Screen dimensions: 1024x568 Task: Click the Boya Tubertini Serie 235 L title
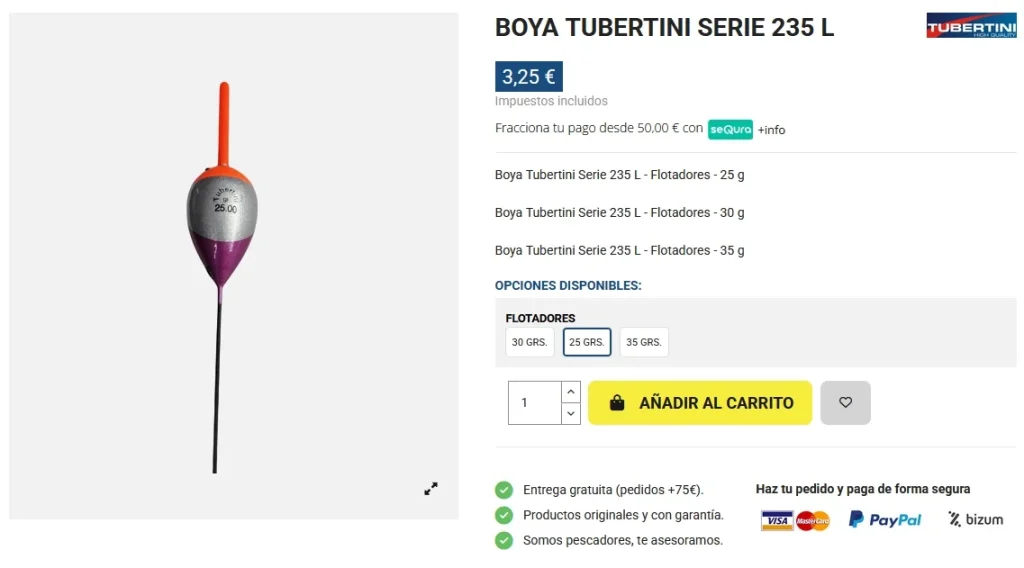664,28
